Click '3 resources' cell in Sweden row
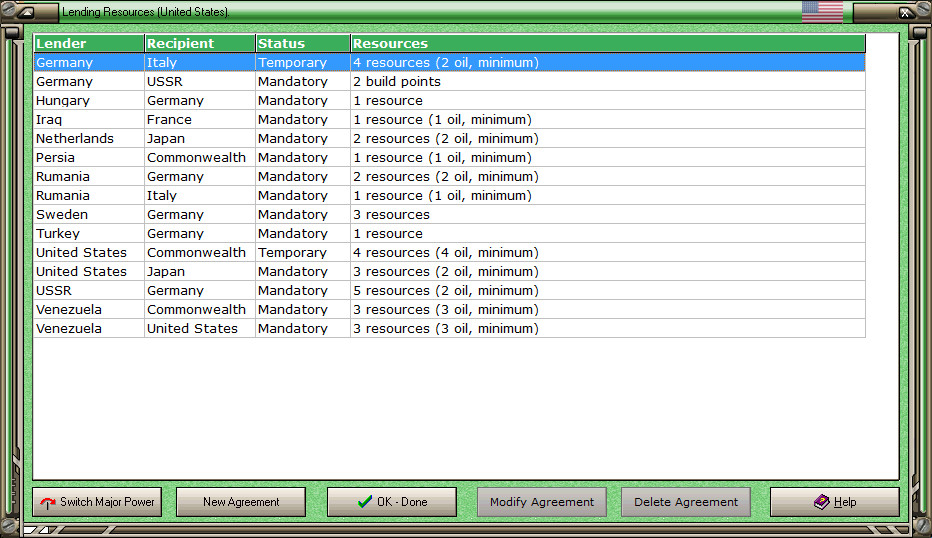This screenshot has height=538, width=932. (x=608, y=215)
